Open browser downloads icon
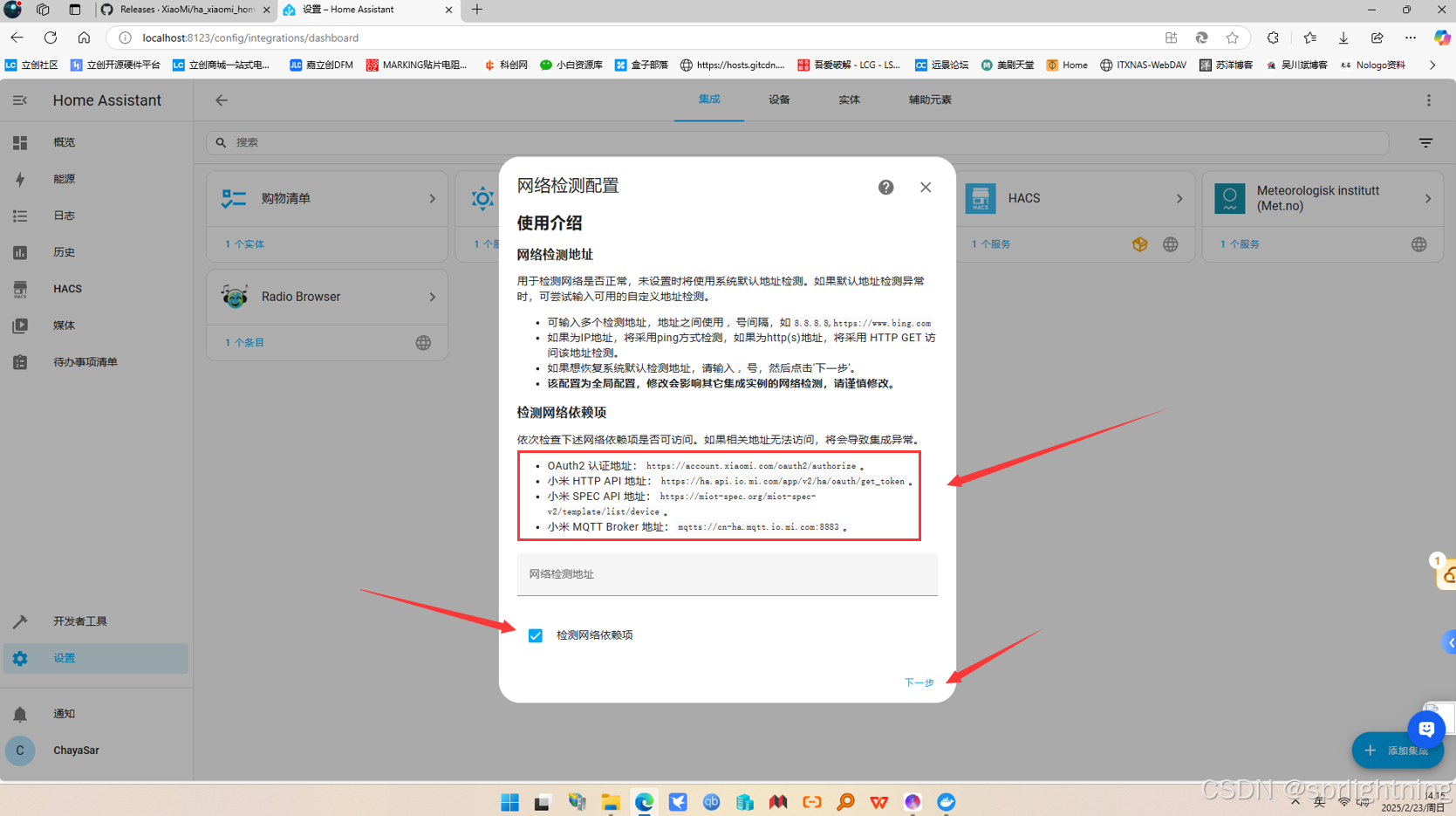The image size is (1456, 816). tap(1343, 38)
